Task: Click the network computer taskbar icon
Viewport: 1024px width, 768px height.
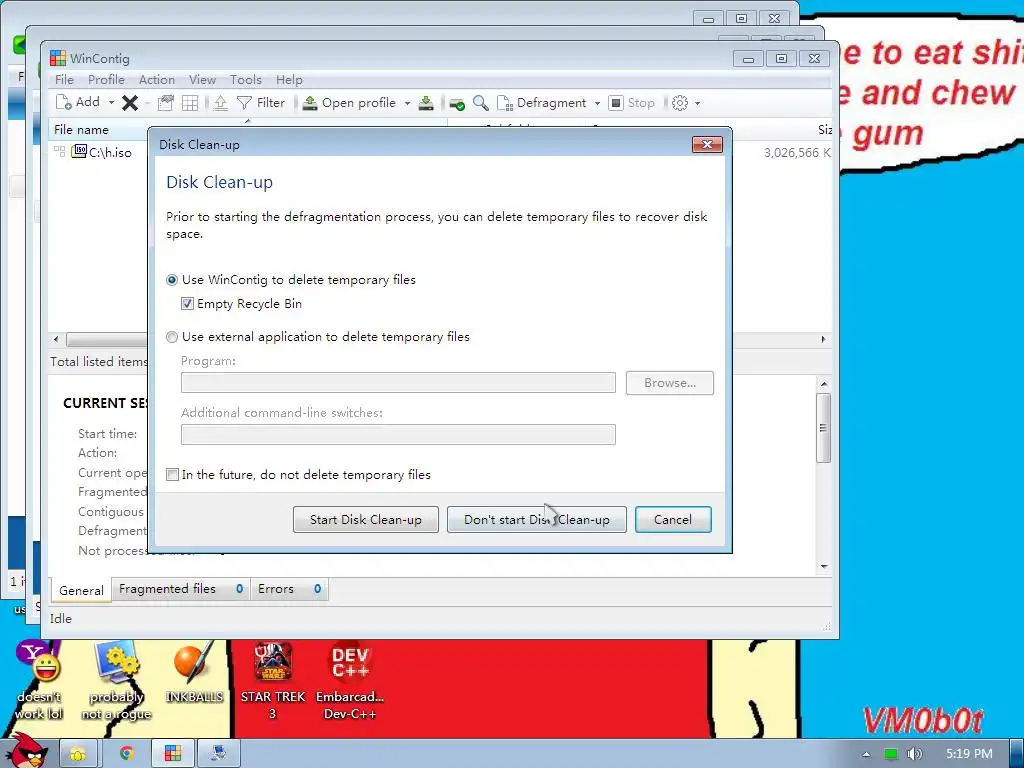Action: click(219, 754)
